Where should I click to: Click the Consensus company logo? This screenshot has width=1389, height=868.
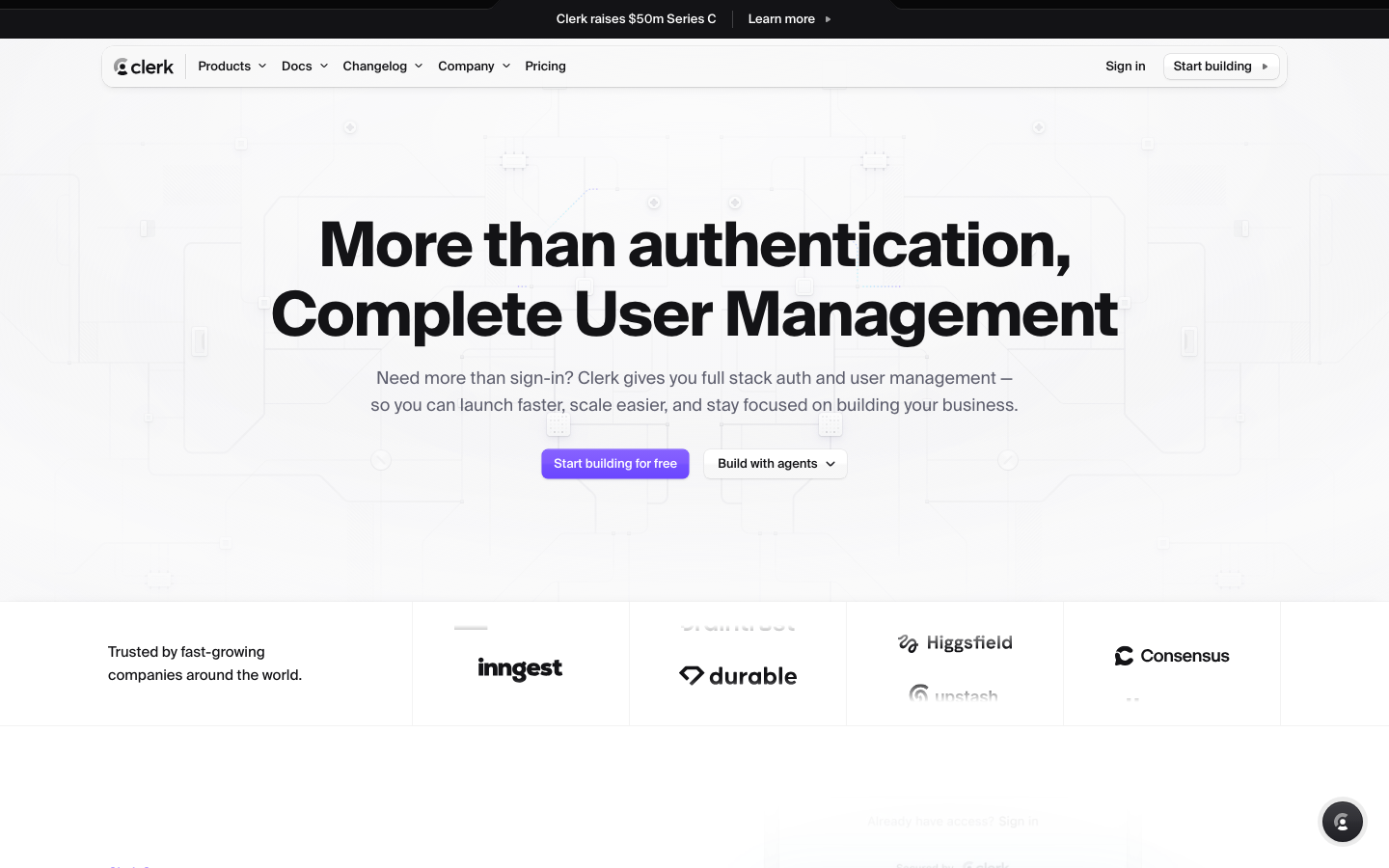pos(1172,656)
